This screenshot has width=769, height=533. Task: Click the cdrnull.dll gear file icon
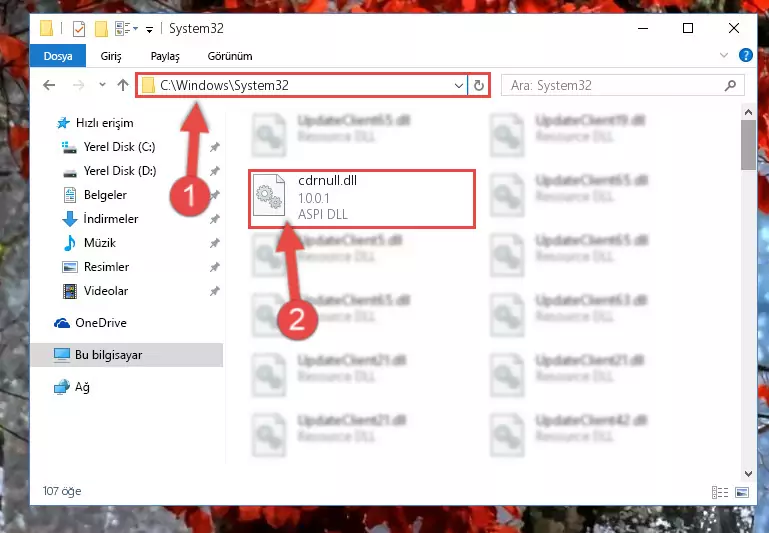click(269, 195)
